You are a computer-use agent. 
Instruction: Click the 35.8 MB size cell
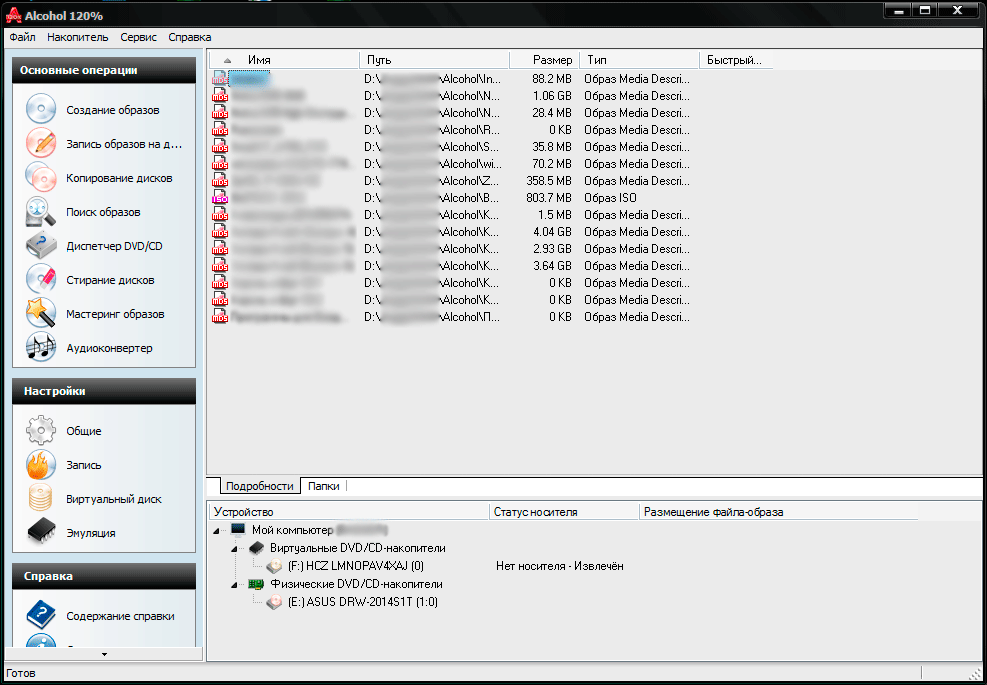[551, 147]
